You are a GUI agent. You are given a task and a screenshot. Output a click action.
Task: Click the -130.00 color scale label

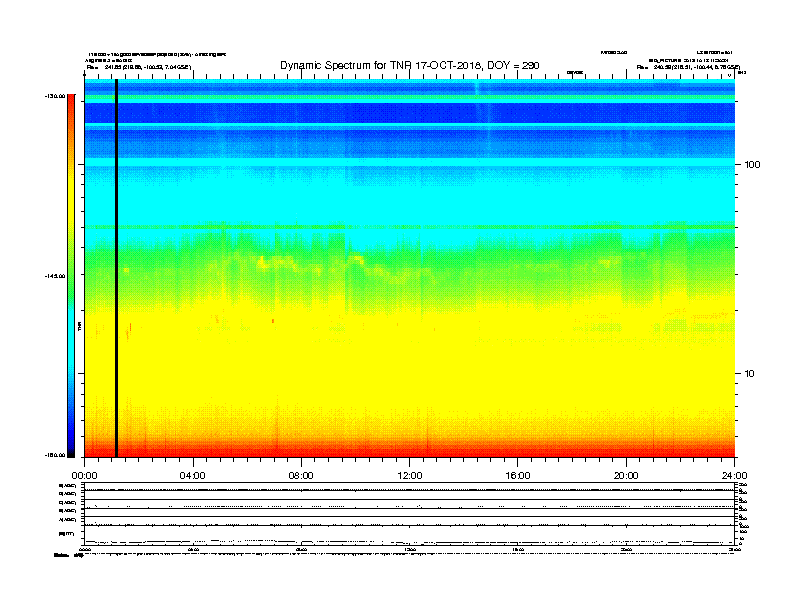(55, 96)
